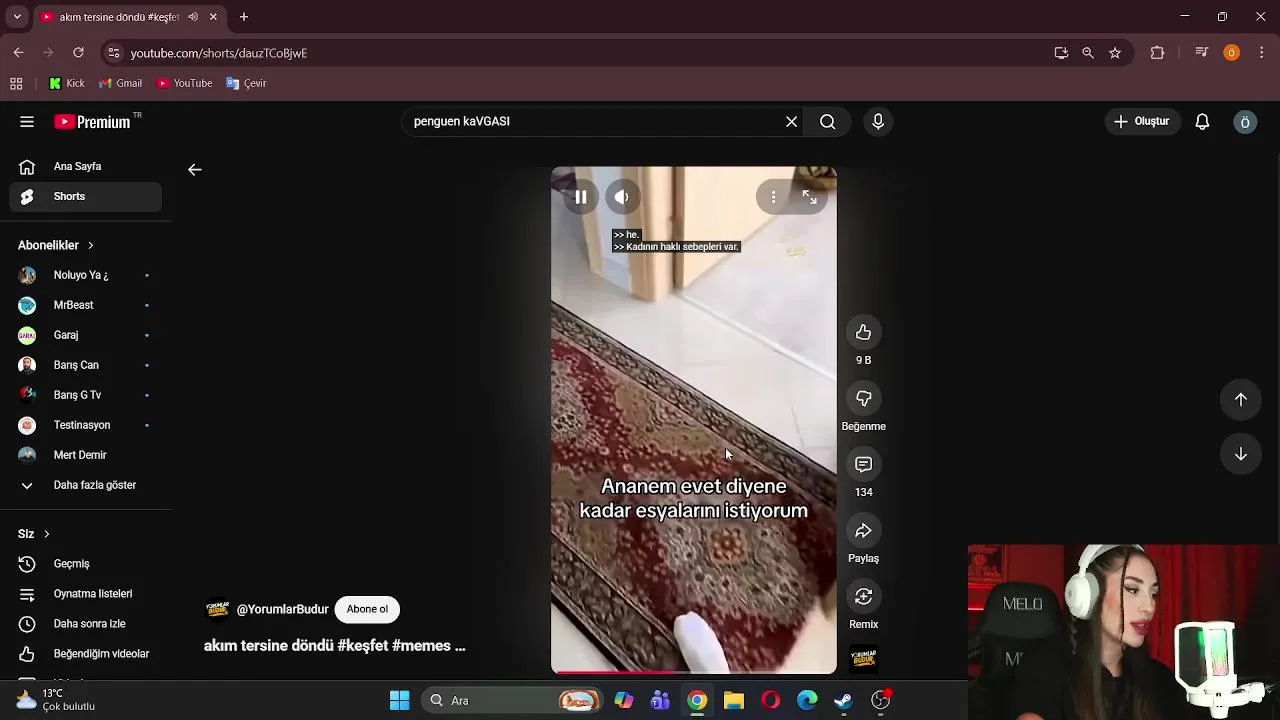Image resolution: width=1280 pixels, height=720 pixels.
Task: Open the comments showing 134
Action: click(x=863, y=464)
